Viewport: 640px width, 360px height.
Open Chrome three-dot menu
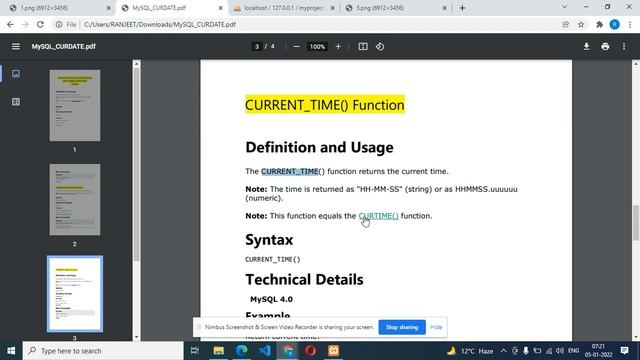[630, 24]
